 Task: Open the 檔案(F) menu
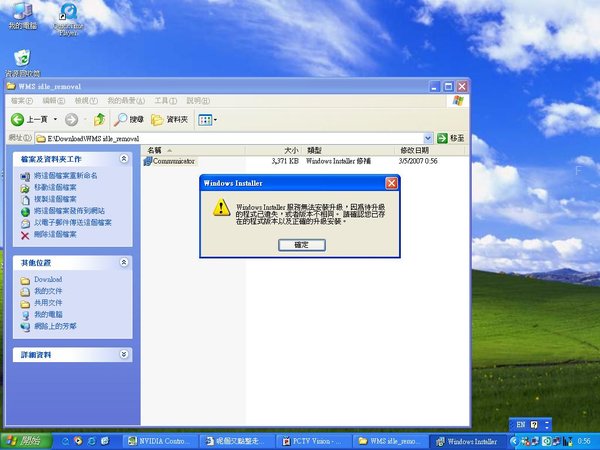coord(21,101)
